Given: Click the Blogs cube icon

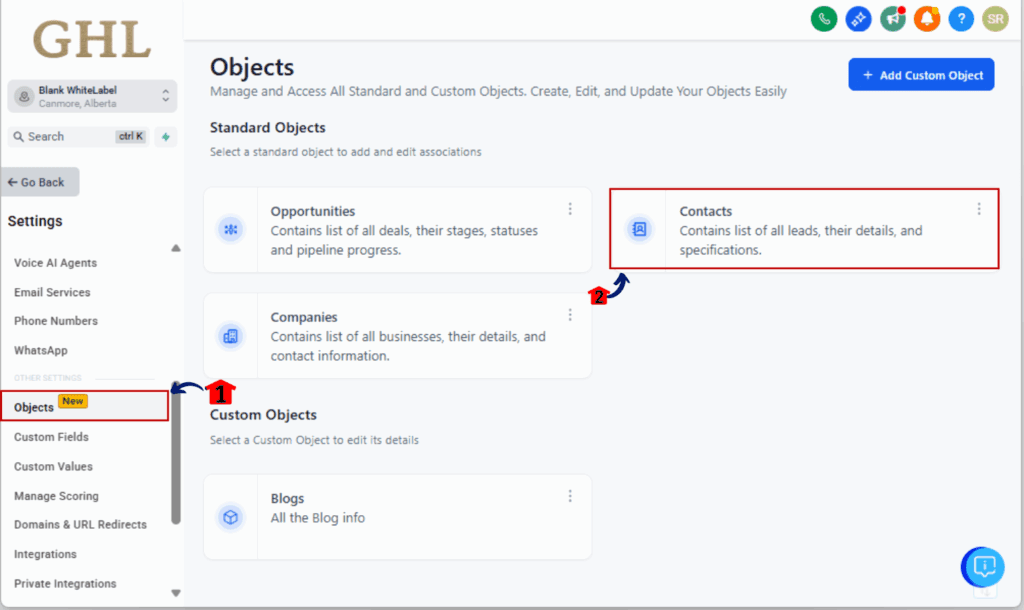Looking at the screenshot, I should pos(231,517).
